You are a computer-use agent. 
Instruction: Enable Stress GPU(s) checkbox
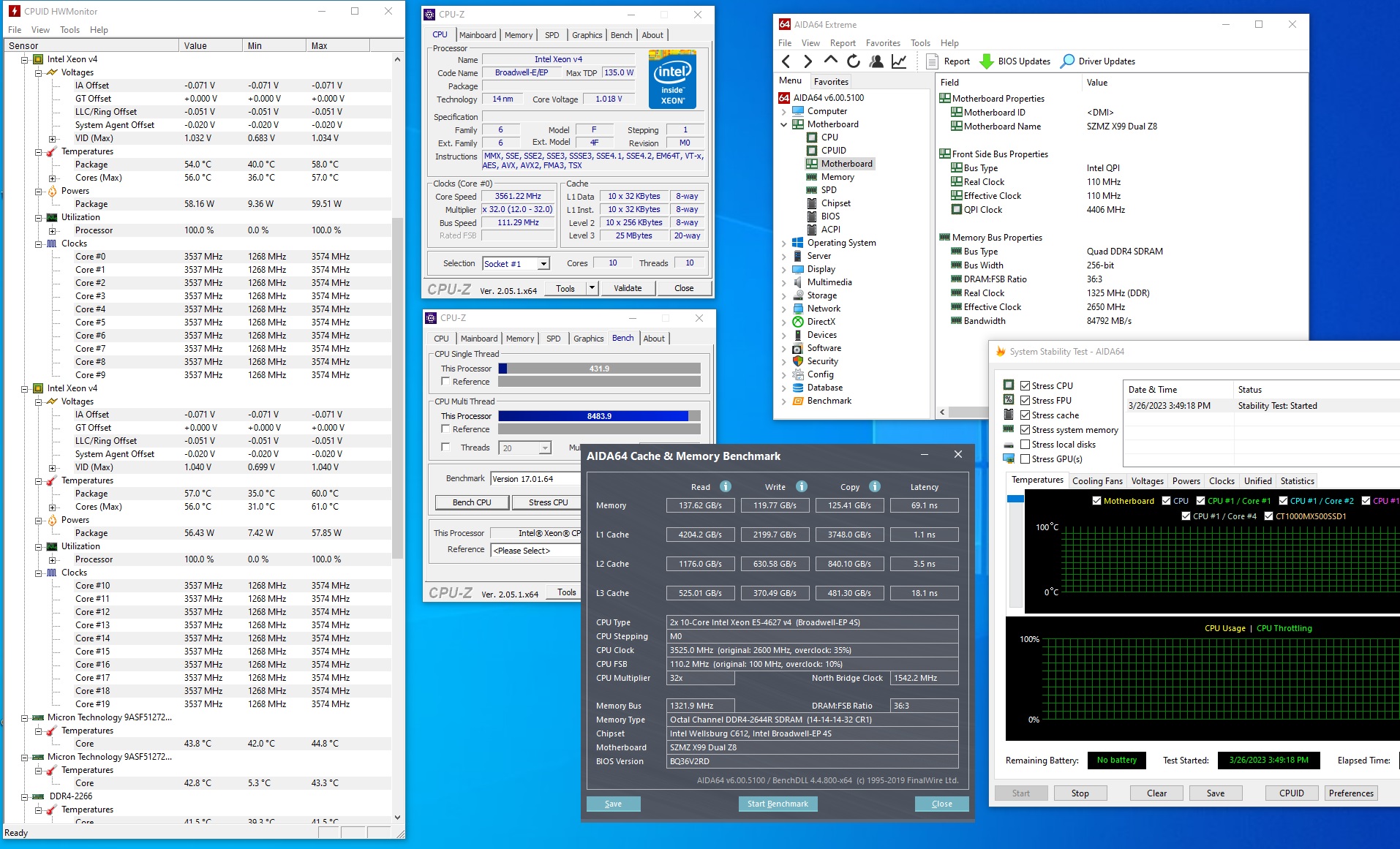(1025, 459)
